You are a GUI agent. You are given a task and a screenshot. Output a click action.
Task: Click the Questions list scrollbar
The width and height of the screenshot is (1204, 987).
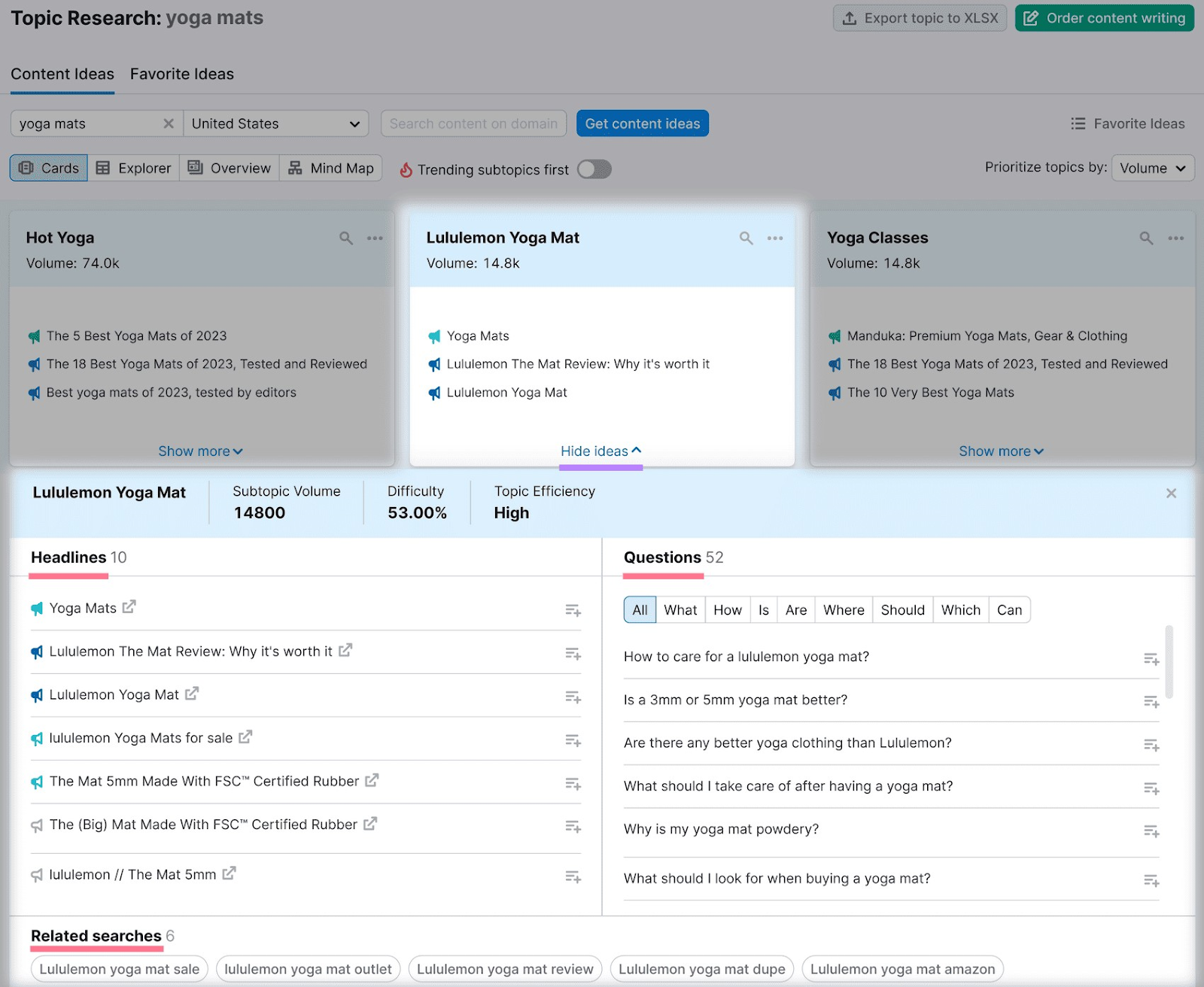pos(1169,662)
